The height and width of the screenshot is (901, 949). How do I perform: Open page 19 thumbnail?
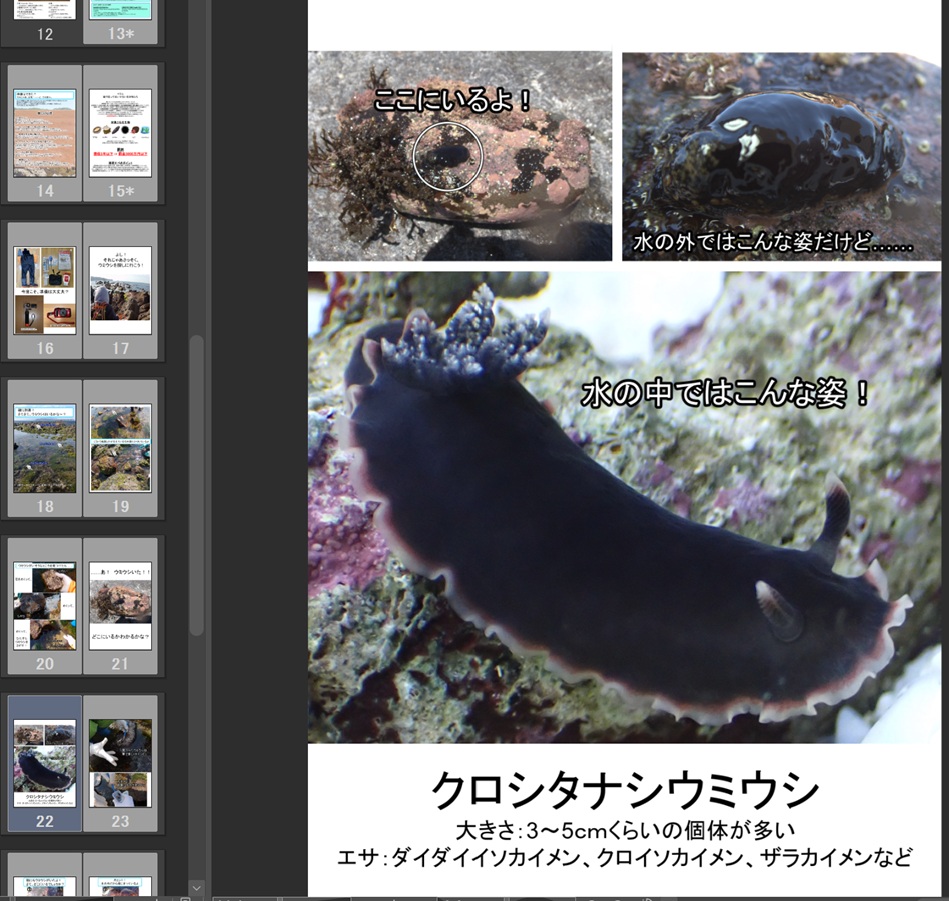[120, 448]
